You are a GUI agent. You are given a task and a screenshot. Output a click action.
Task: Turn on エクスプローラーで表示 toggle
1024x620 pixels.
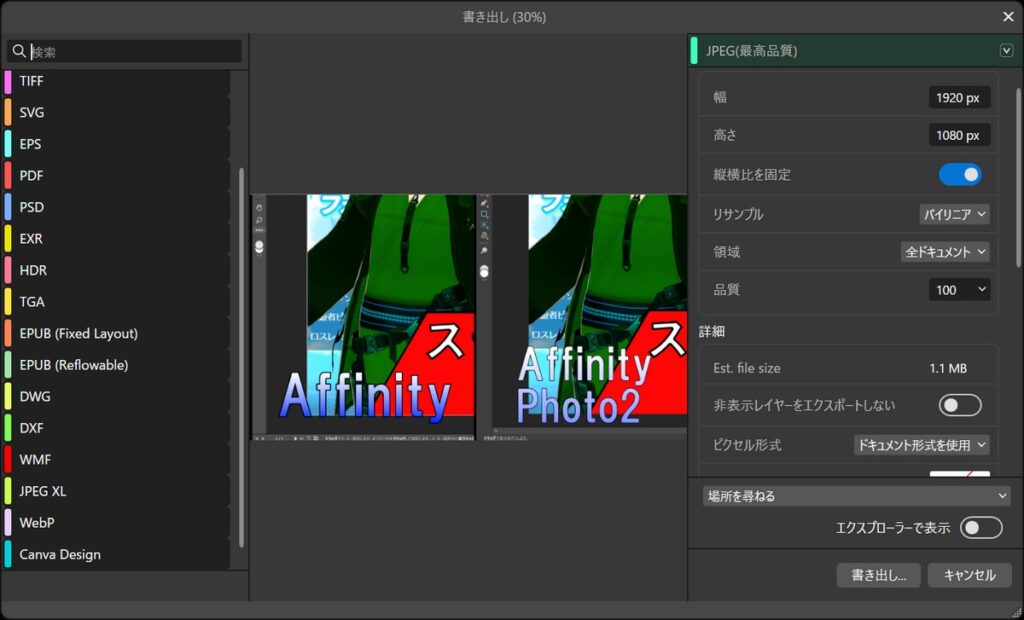pyautogui.click(x=980, y=528)
